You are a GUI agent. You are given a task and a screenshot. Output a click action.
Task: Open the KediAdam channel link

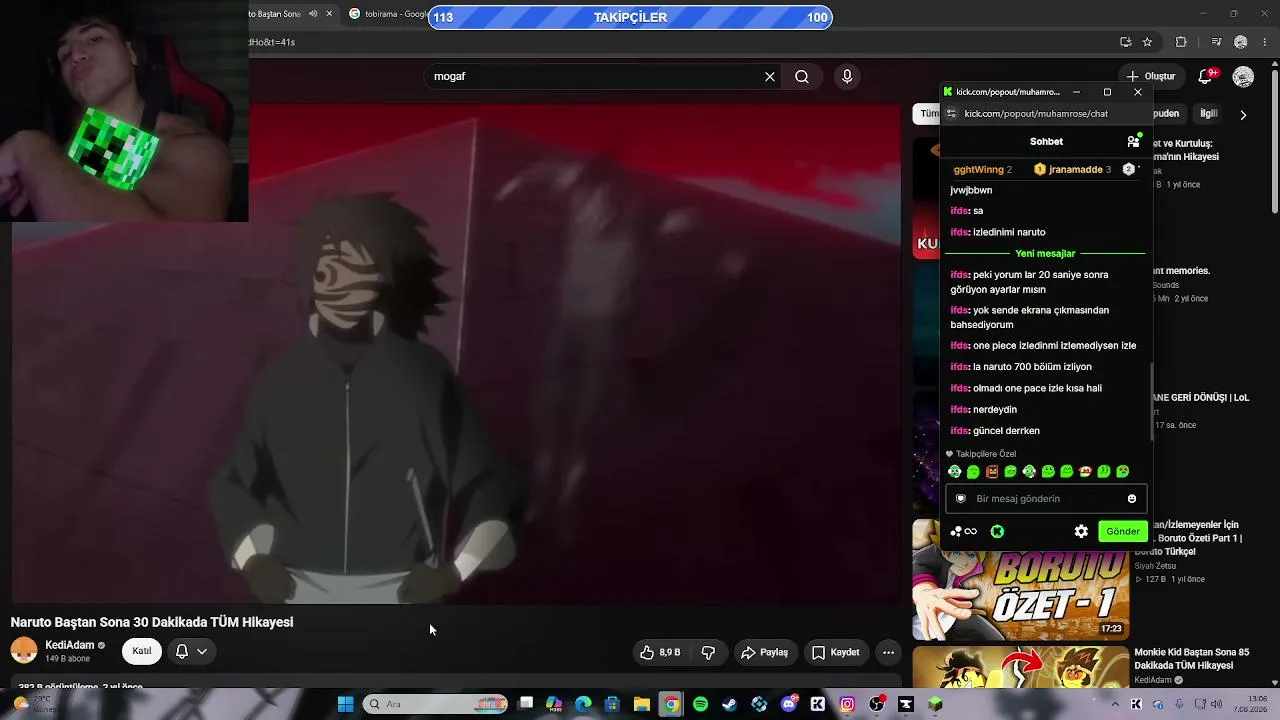pyautogui.click(x=70, y=646)
